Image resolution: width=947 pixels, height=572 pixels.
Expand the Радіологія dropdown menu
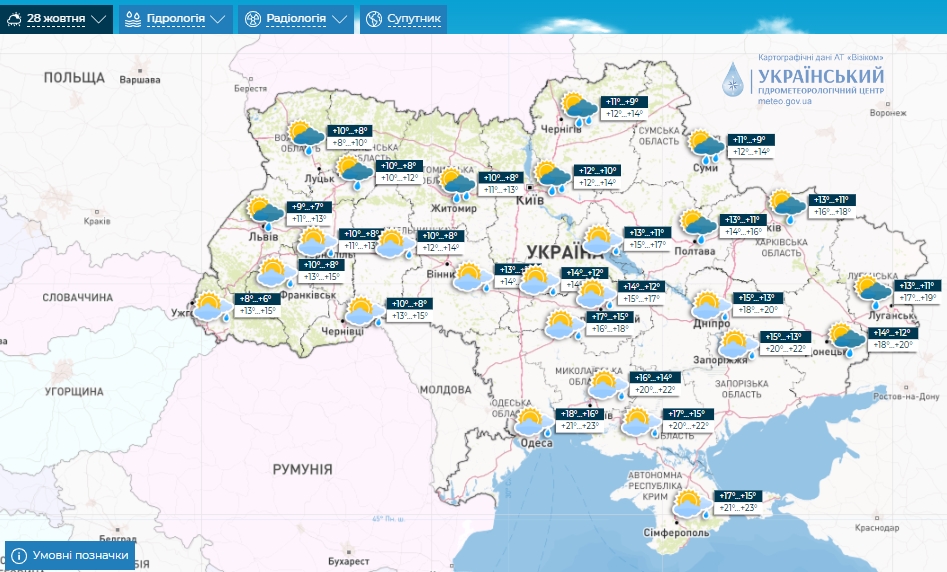[296, 19]
